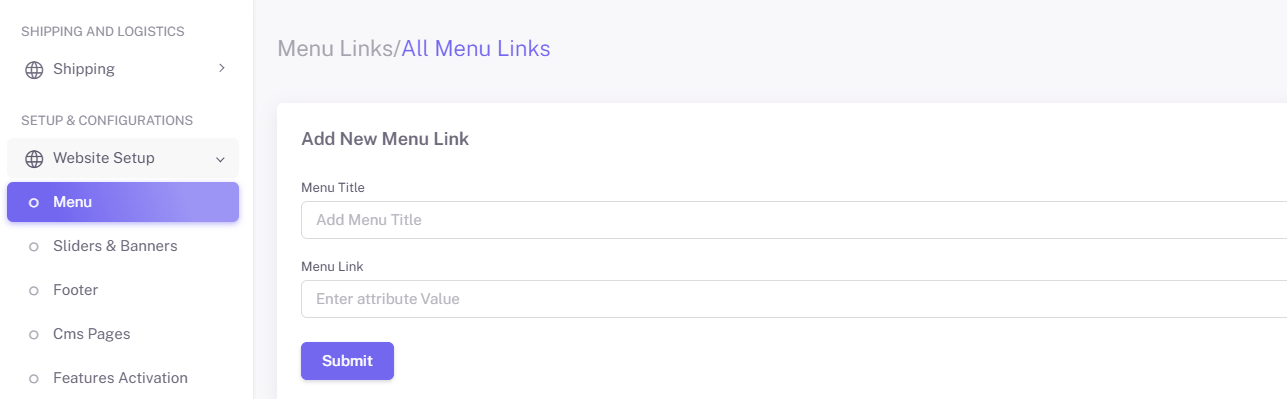Click the globe icon beside Shipping

[34, 70]
